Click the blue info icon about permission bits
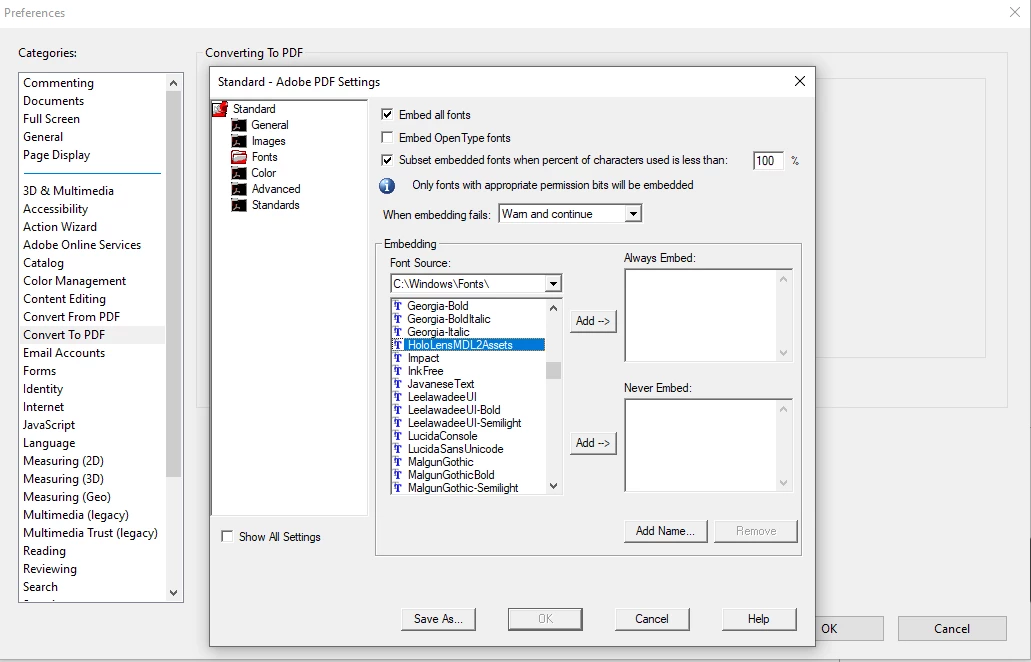The height and width of the screenshot is (662, 1031). (x=387, y=186)
